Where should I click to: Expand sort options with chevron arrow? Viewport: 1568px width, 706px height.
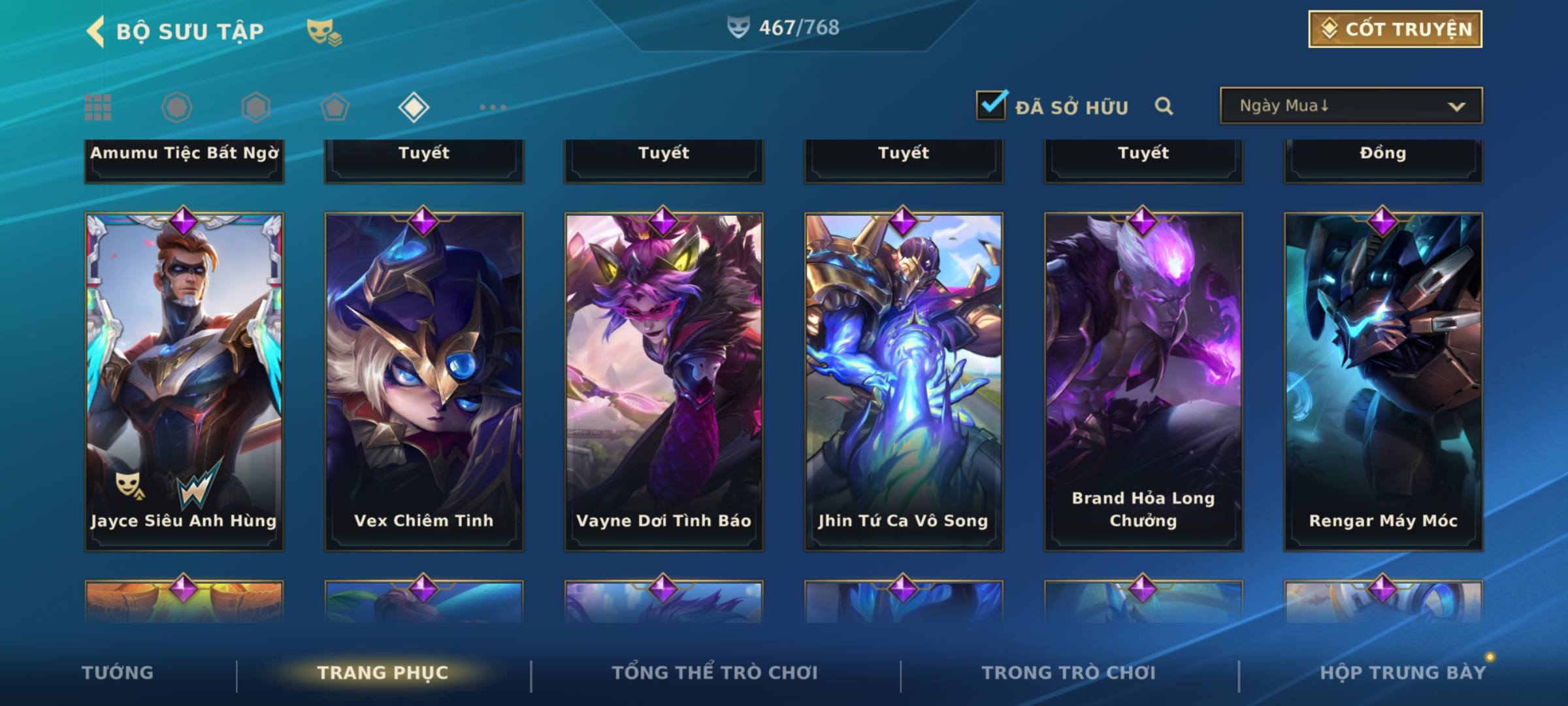pyautogui.click(x=1456, y=107)
